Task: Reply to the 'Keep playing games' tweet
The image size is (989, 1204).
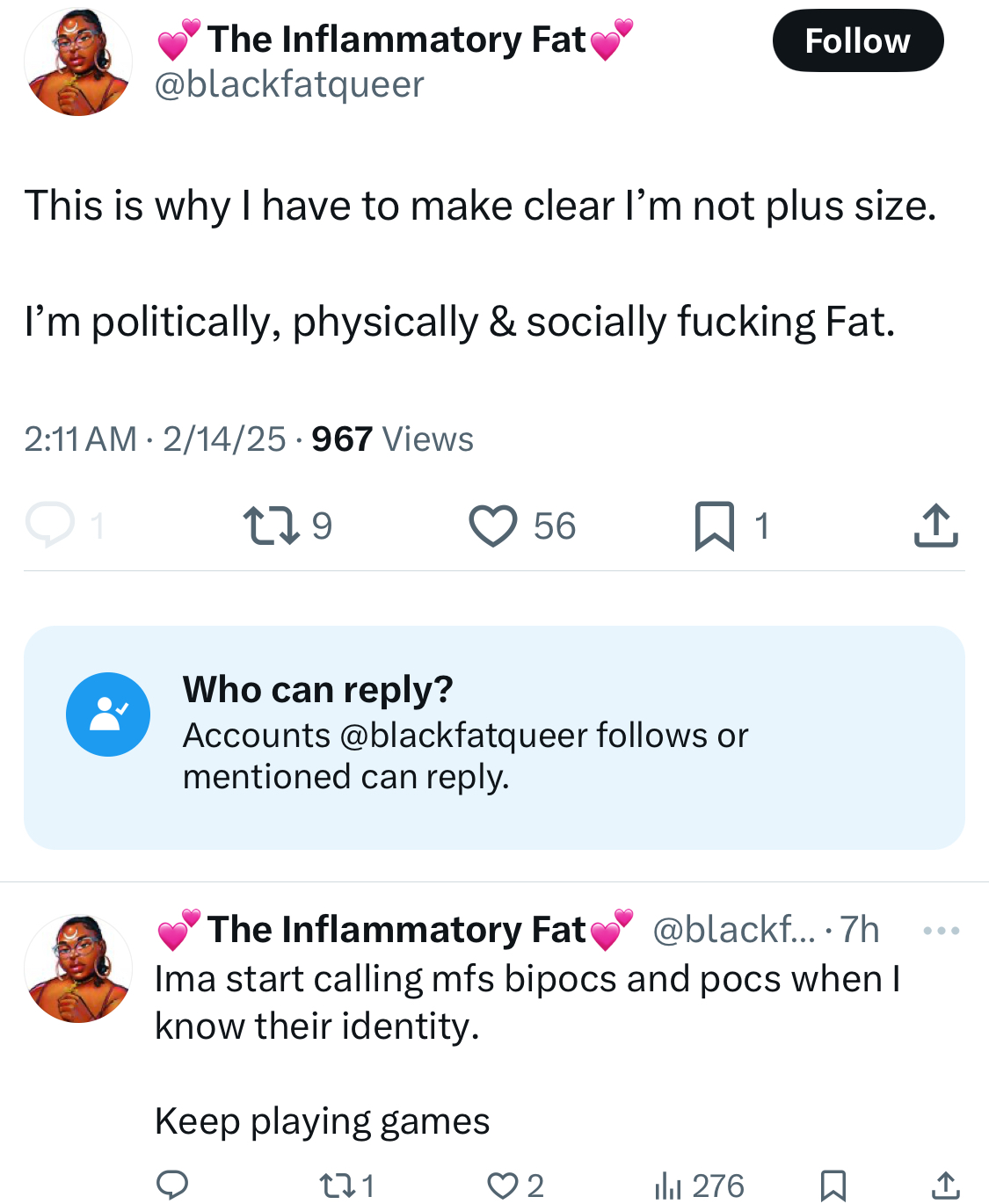Action: tap(172, 1185)
